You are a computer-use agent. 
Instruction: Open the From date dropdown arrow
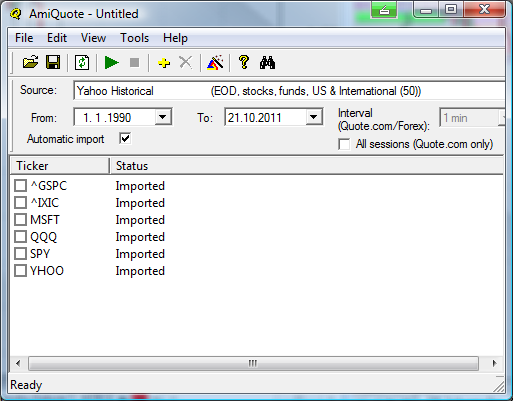(163, 117)
